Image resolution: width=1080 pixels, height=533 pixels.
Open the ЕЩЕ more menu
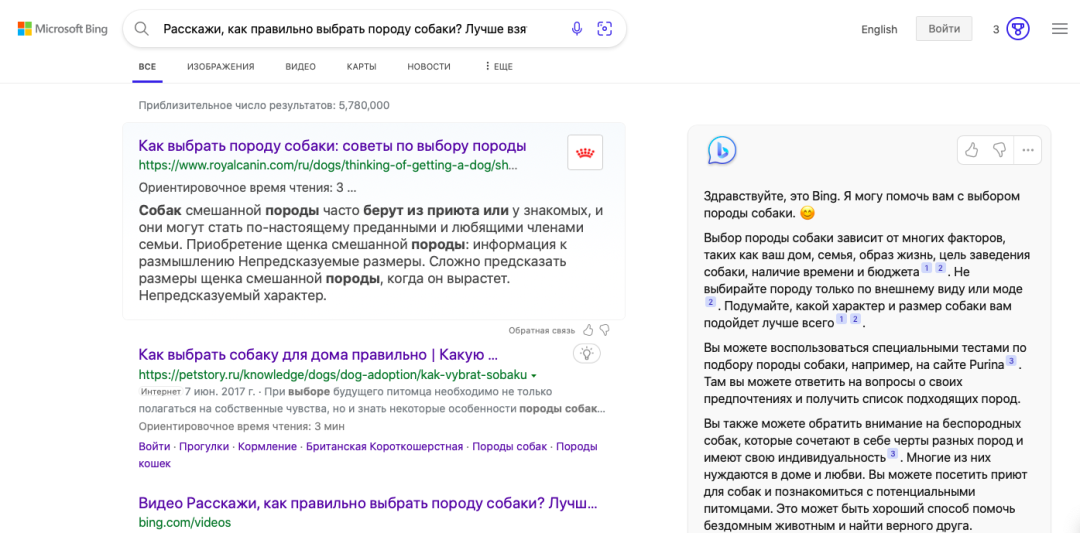click(x=499, y=67)
